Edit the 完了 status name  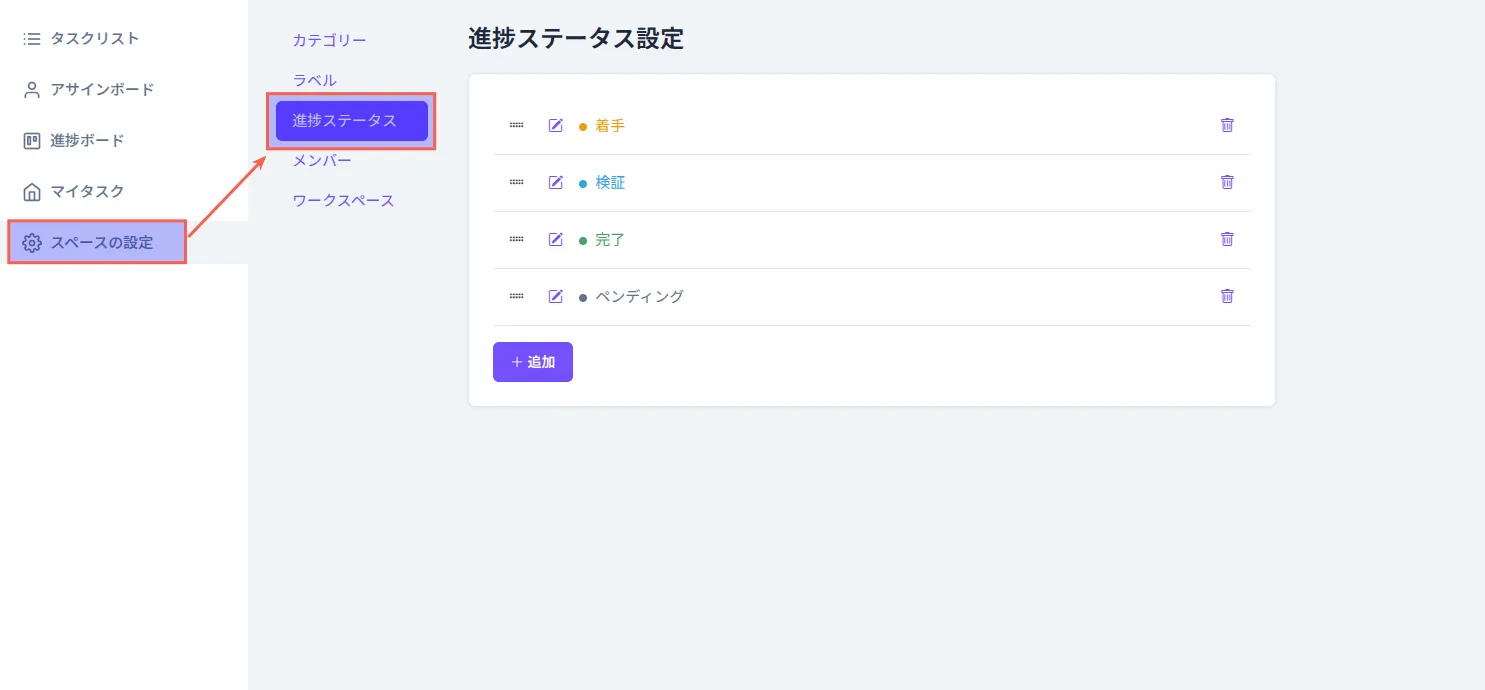[x=556, y=239]
